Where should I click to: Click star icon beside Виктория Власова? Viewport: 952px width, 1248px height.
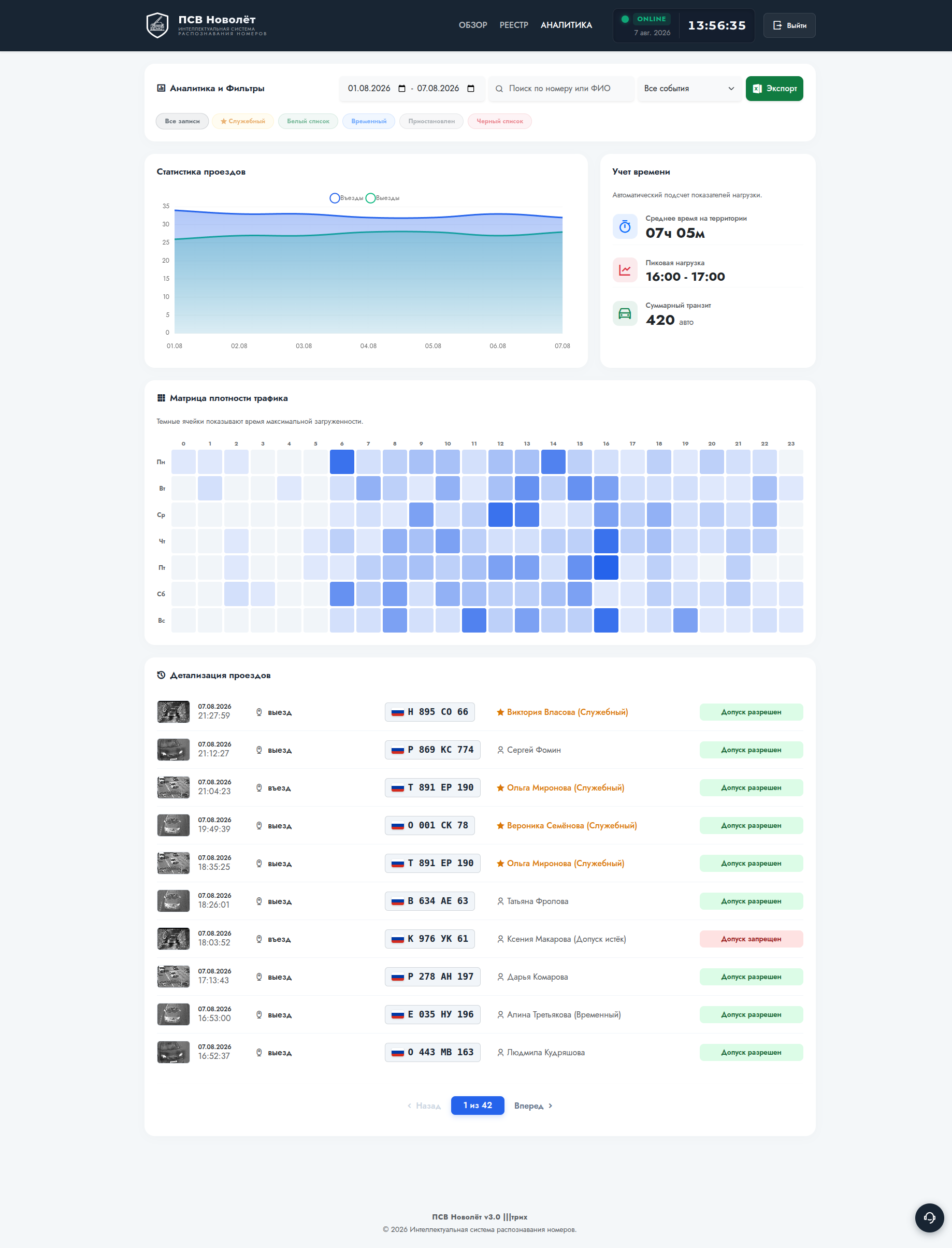click(500, 712)
